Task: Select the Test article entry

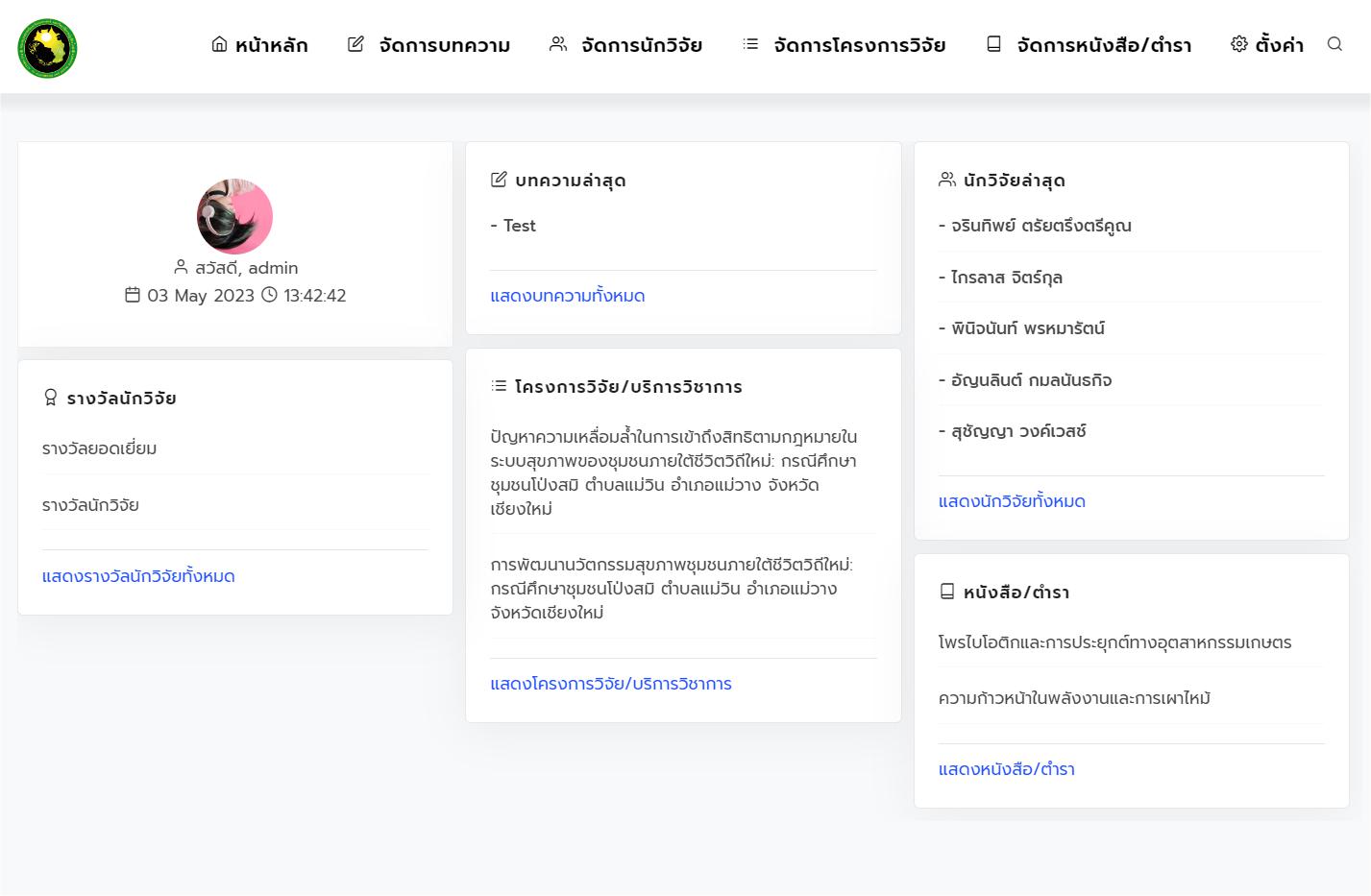Action: click(519, 226)
